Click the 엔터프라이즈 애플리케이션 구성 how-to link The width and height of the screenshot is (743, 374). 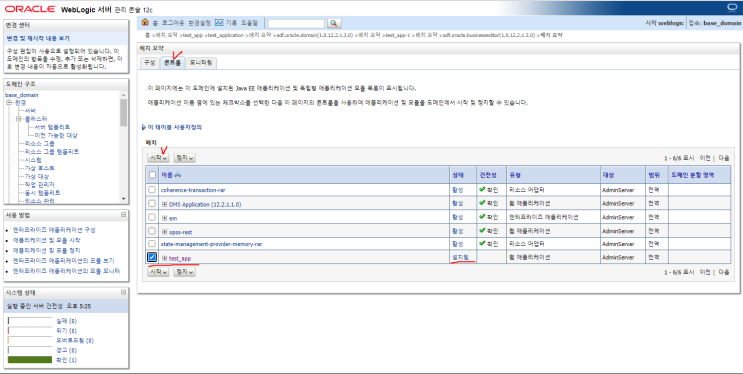pyautogui.click(x=54, y=230)
